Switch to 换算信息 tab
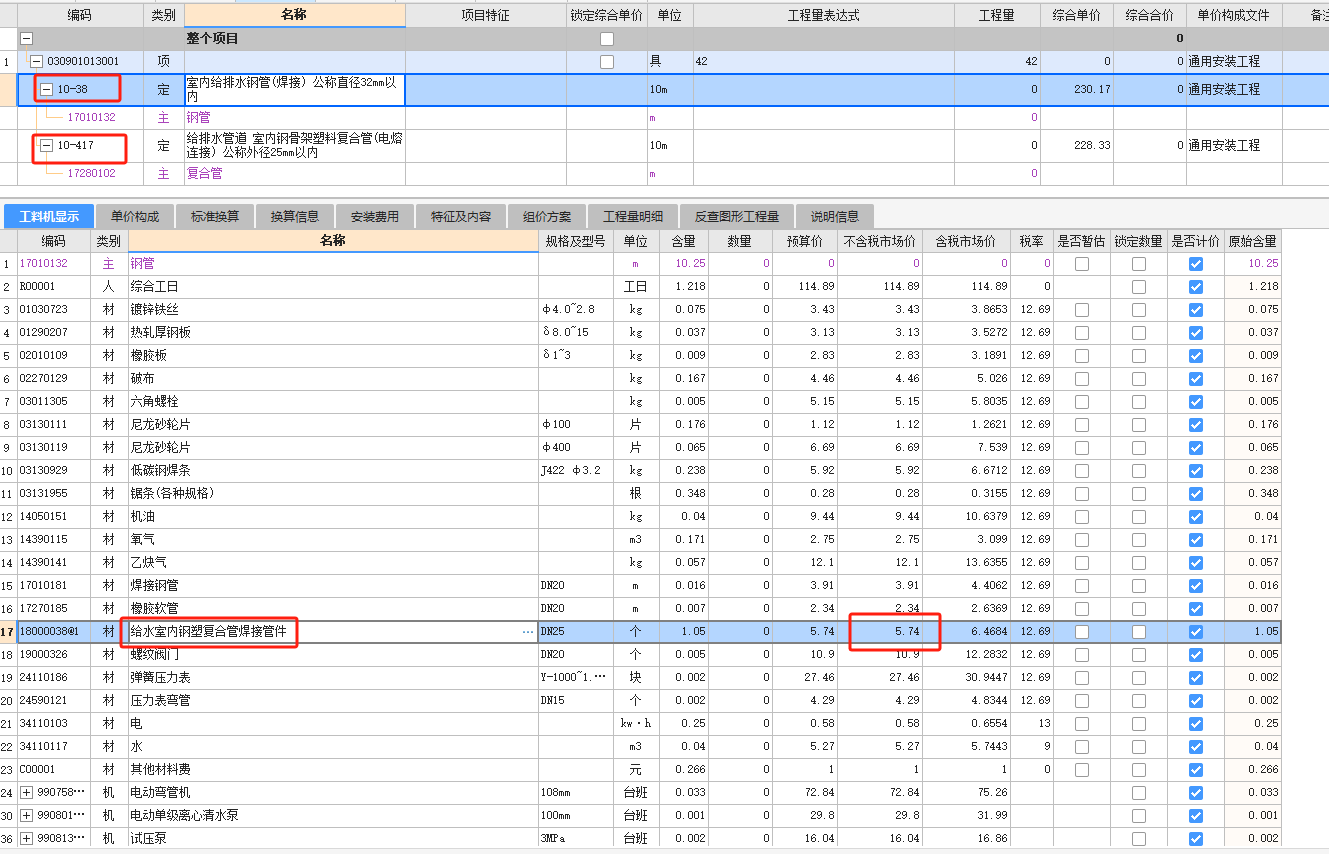Viewport: 1329px width, 854px height. tap(295, 216)
